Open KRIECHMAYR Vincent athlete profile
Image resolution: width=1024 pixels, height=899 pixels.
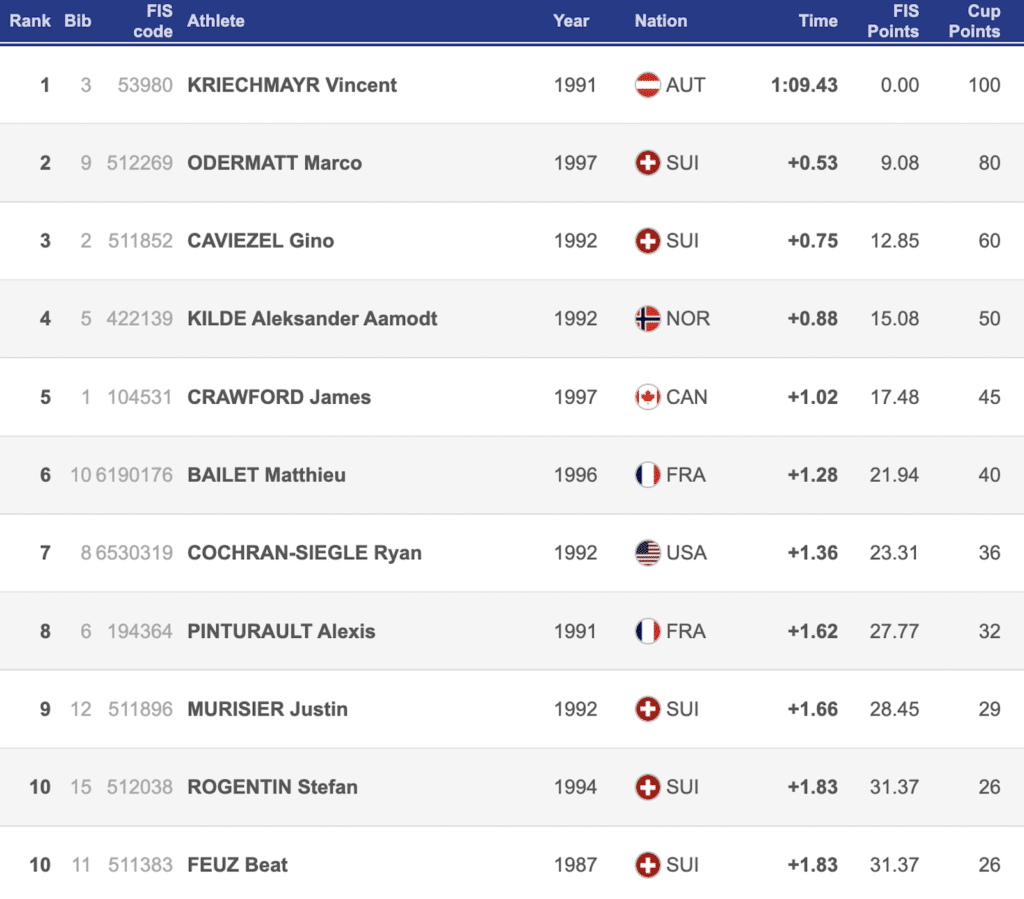click(292, 85)
